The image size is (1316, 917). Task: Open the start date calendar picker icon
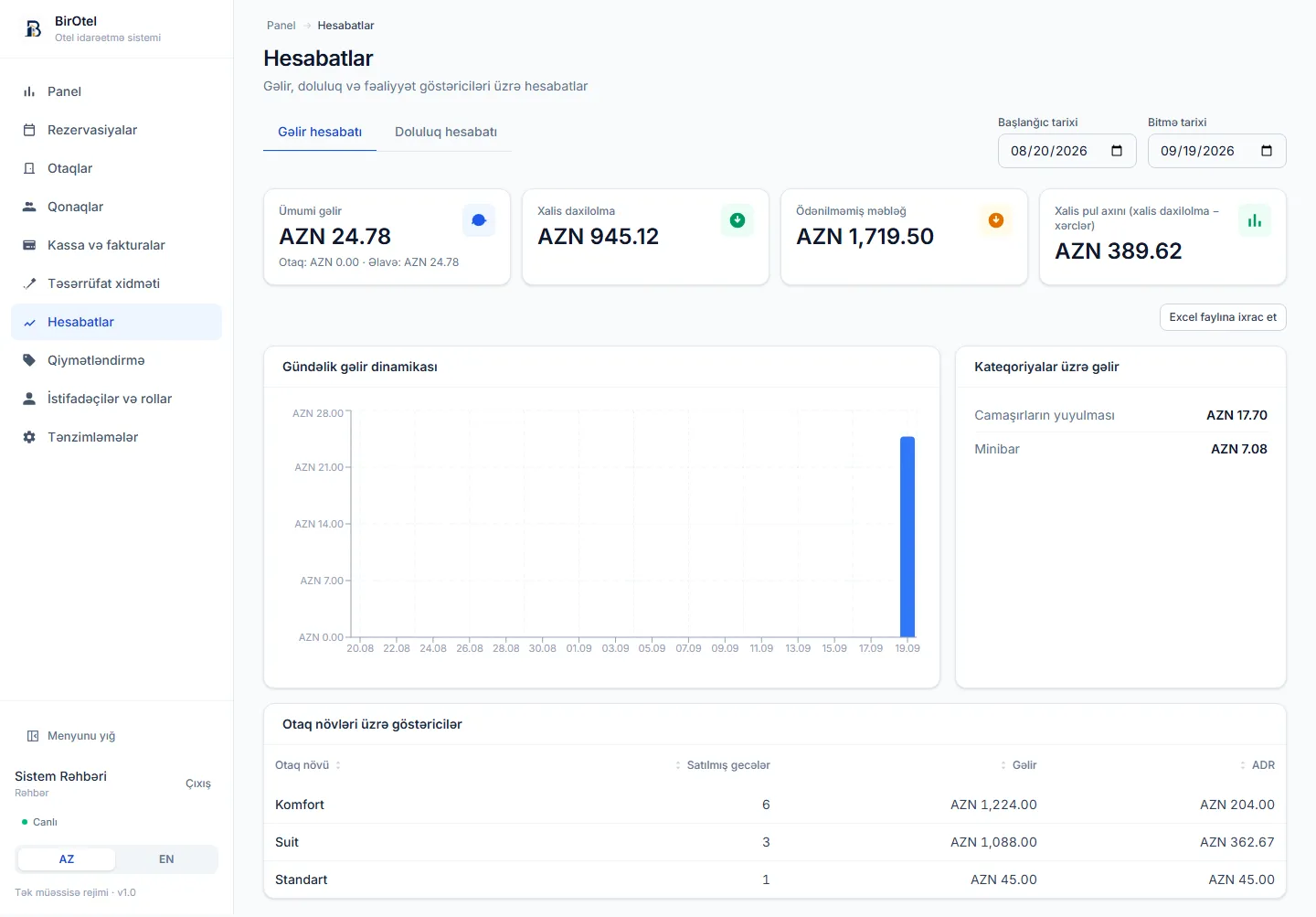point(1117,151)
